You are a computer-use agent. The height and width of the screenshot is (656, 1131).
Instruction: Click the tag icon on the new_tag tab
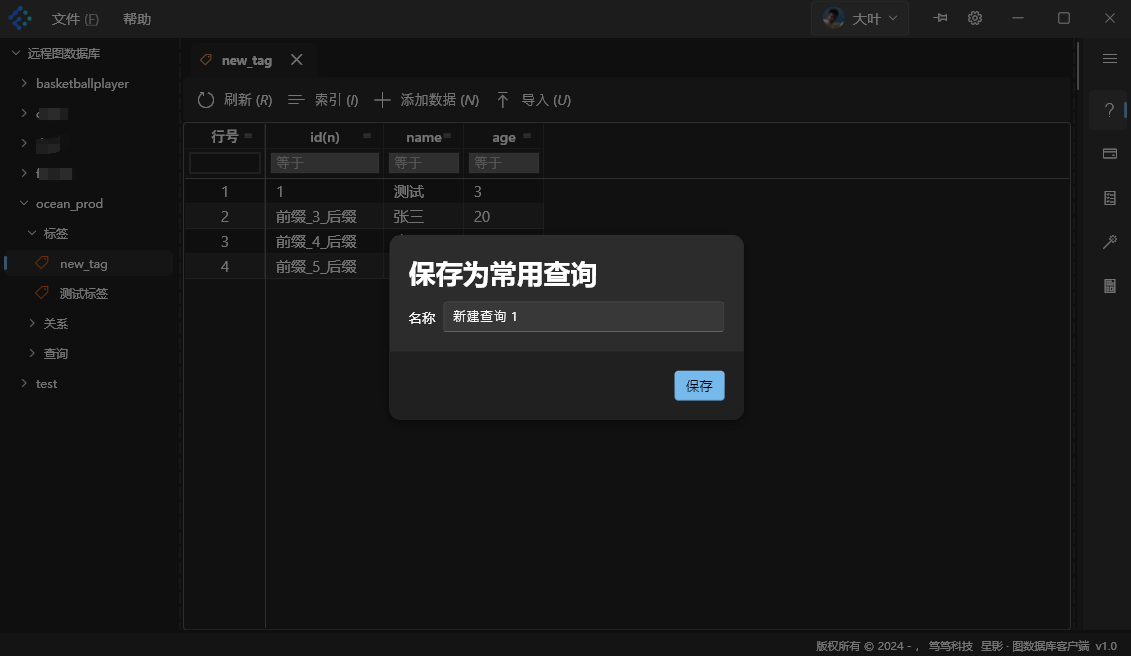[x=206, y=60]
